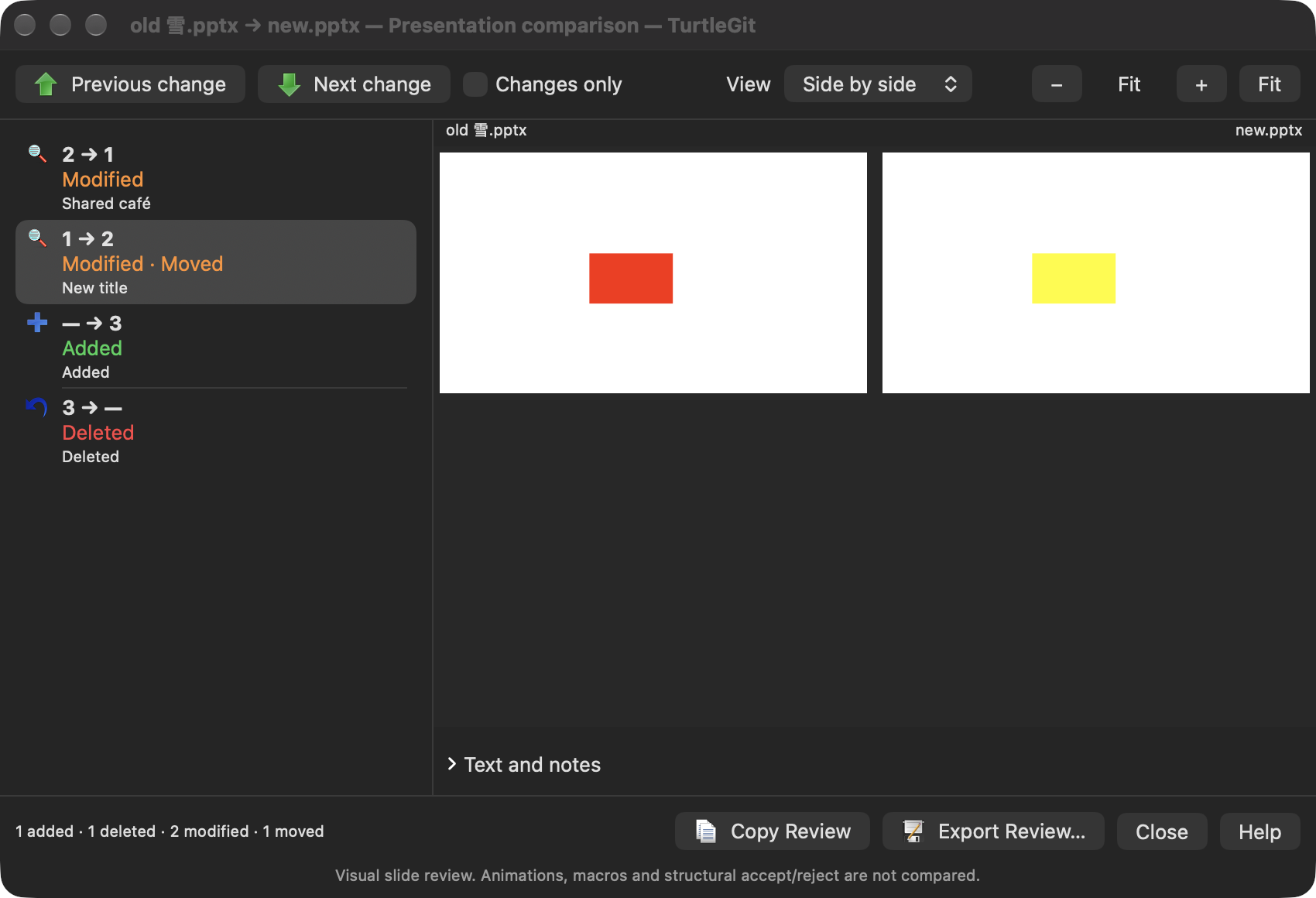Click the magnifier icon beside Shared café
This screenshot has width=1316, height=898.
[x=37, y=153]
